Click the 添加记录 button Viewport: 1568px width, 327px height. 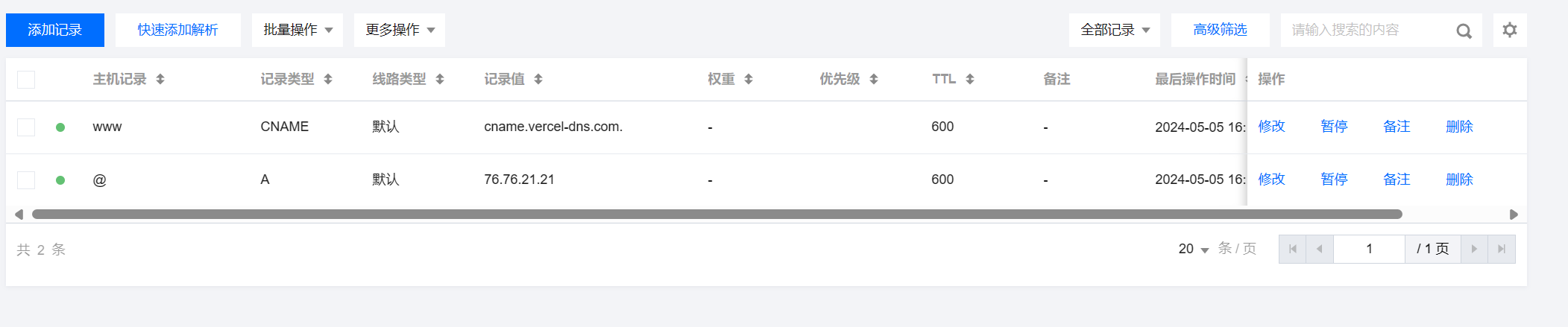pyautogui.click(x=55, y=30)
